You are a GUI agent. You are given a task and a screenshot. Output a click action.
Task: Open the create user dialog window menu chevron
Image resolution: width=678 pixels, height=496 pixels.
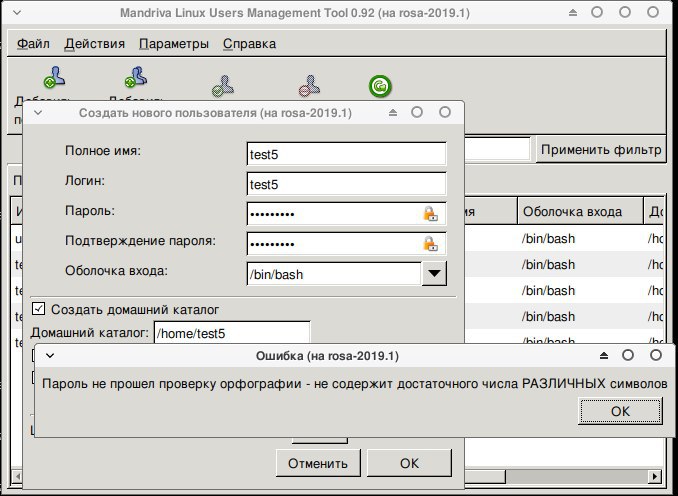point(38,113)
